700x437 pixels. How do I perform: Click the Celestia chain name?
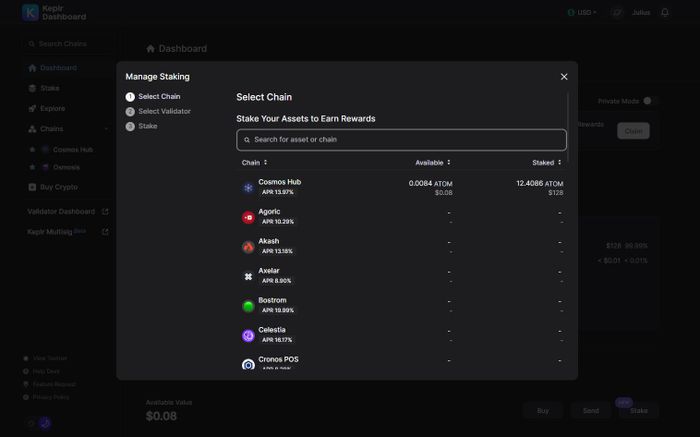click(272, 330)
